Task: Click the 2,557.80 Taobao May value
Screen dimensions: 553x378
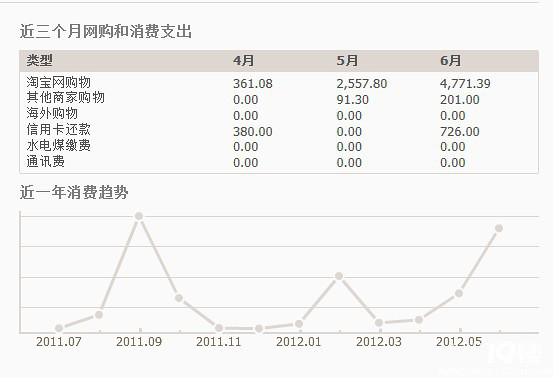Action: tap(361, 84)
